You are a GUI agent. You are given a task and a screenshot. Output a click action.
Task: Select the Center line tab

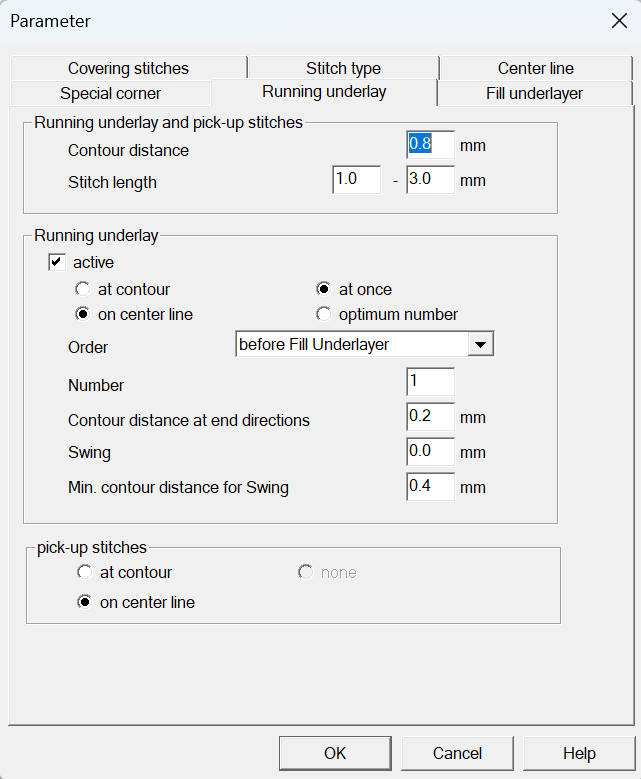(x=535, y=68)
